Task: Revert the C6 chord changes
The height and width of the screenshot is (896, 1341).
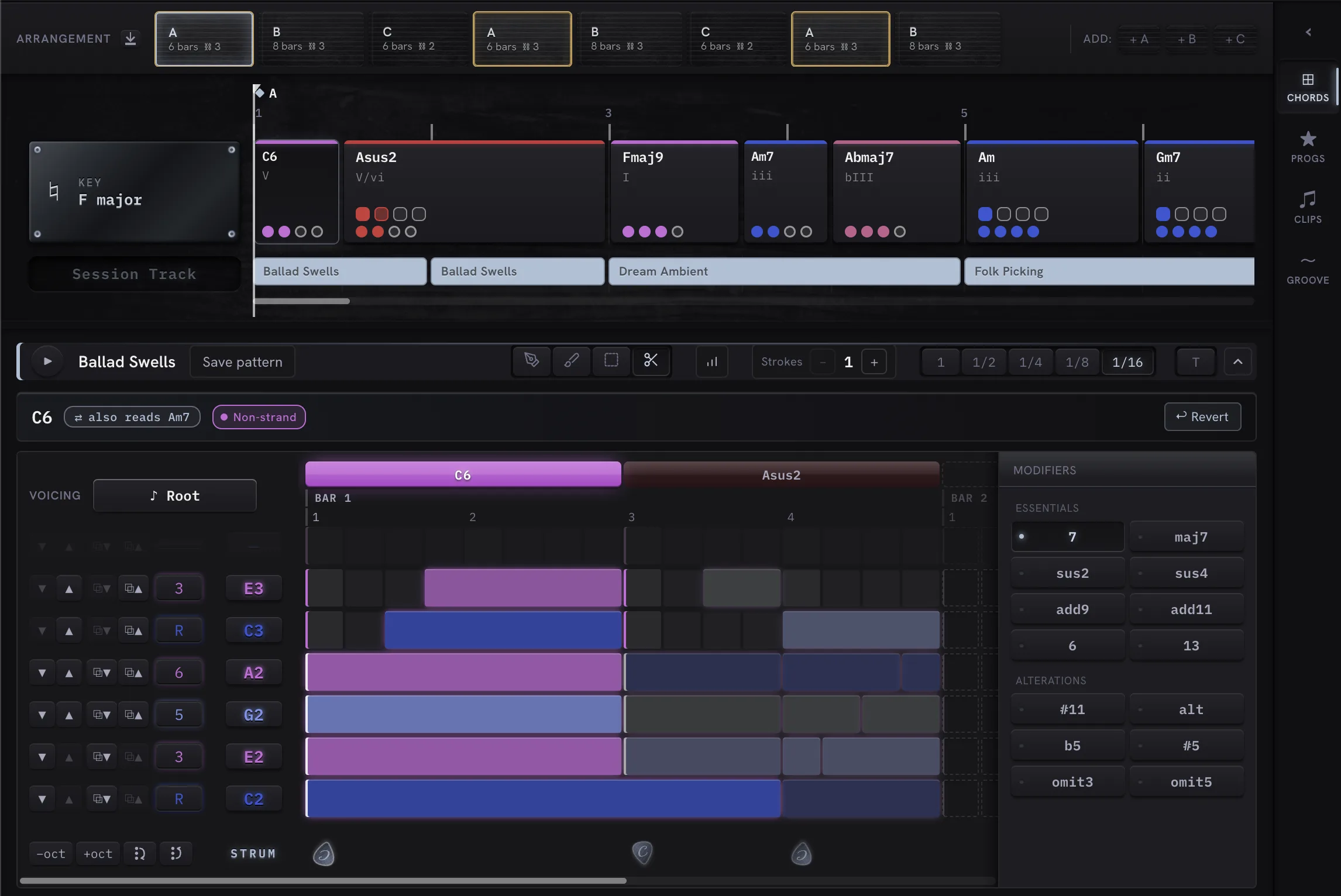Action: click(x=1202, y=416)
